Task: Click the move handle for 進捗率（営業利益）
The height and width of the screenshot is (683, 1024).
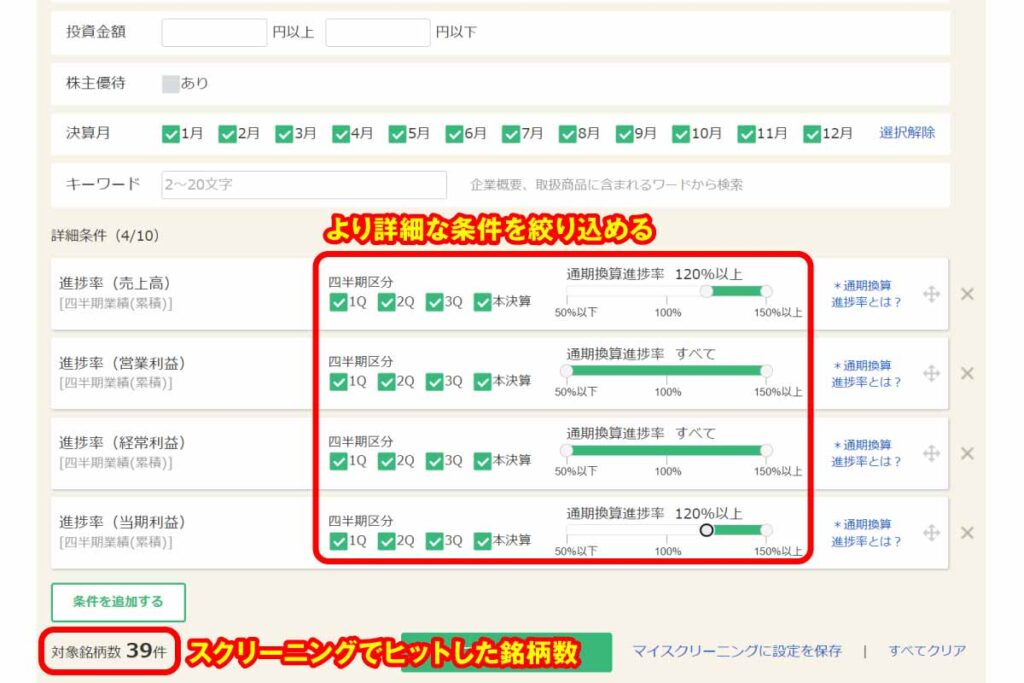Action: point(931,373)
